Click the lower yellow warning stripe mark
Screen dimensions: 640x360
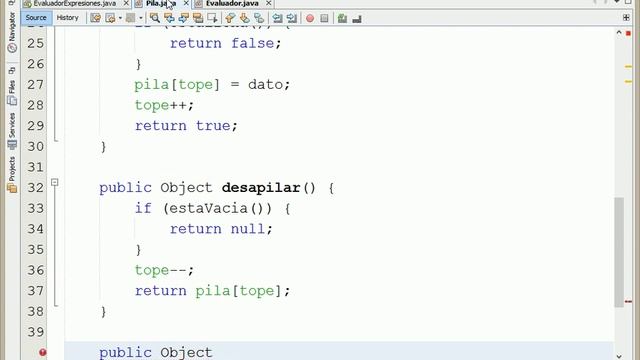coord(628,82)
